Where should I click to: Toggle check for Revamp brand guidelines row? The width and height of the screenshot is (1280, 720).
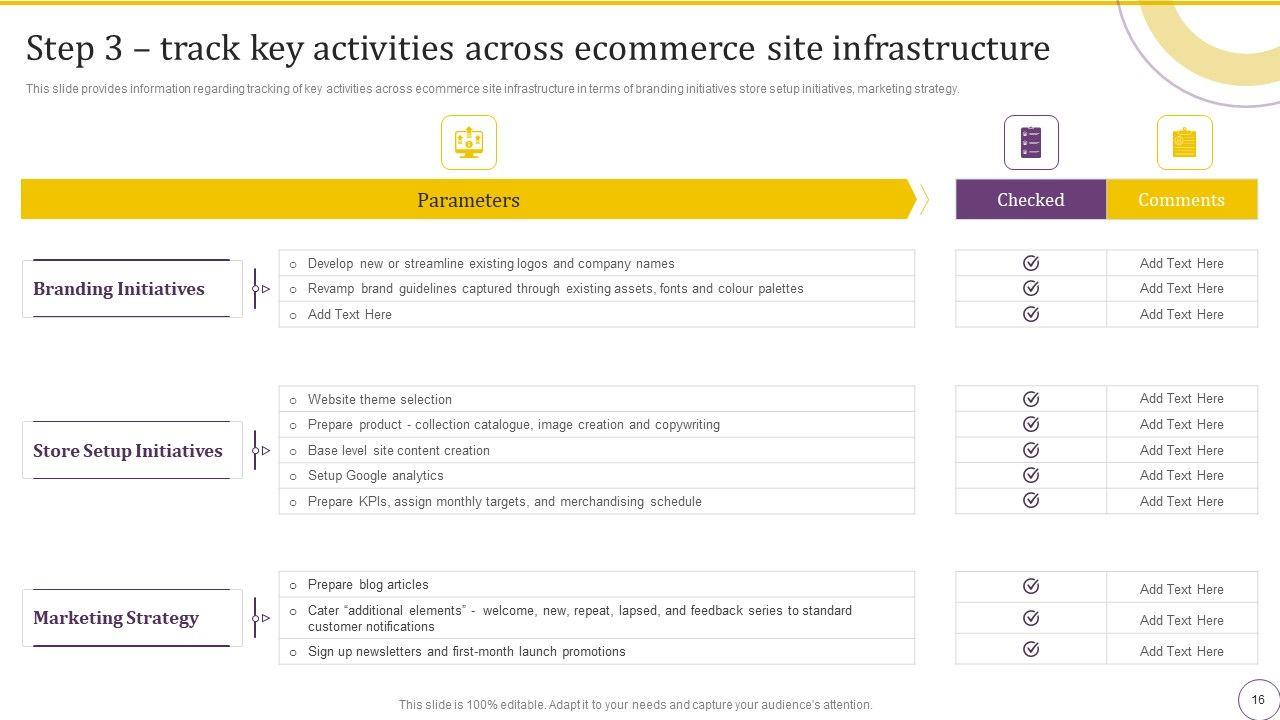coord(1031,288)
